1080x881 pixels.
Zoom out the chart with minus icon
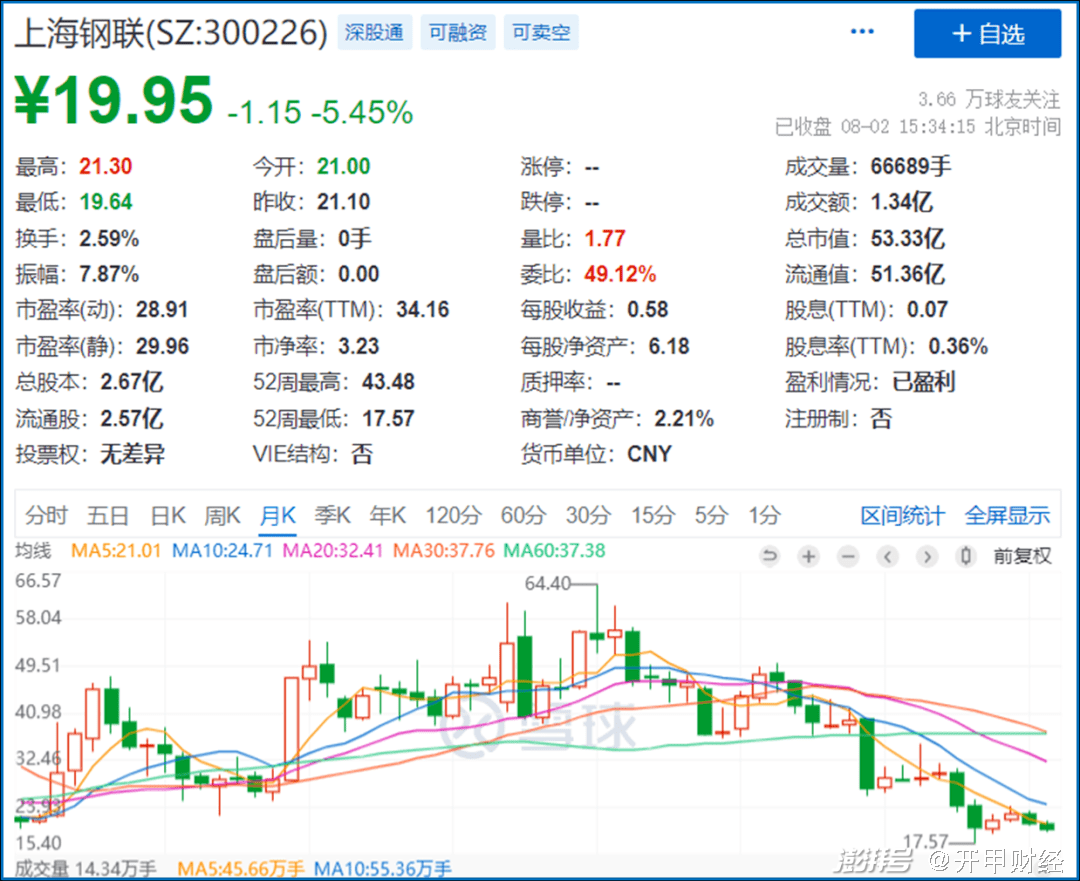[x=848, y=557]
